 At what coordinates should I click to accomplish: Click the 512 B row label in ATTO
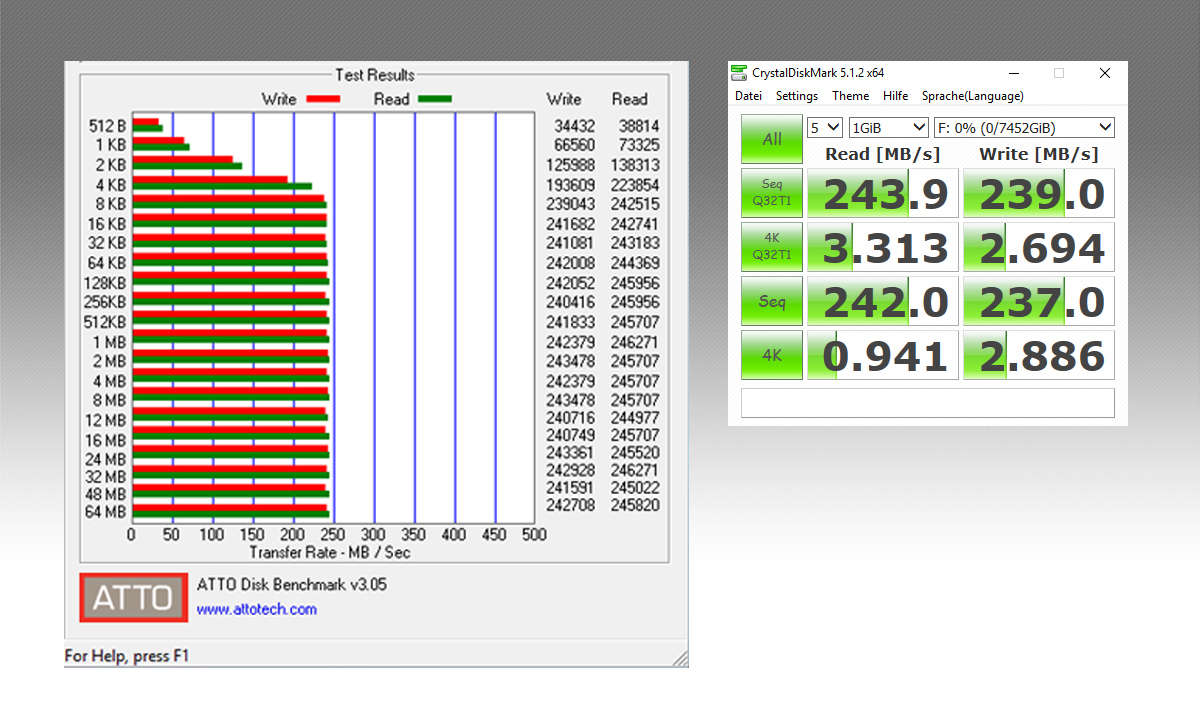coord(107,126)
